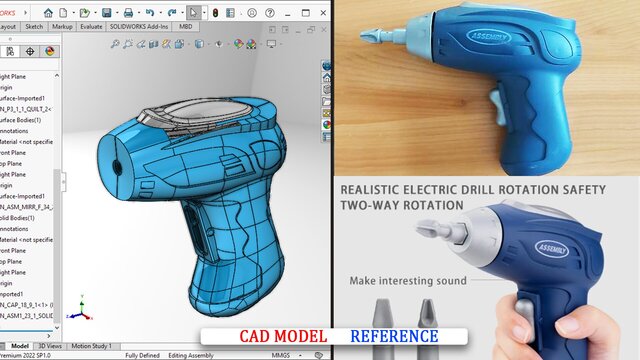Select Solid Bodies(1) in feature tree
640x360 pixels.
[x=17, y=218]
